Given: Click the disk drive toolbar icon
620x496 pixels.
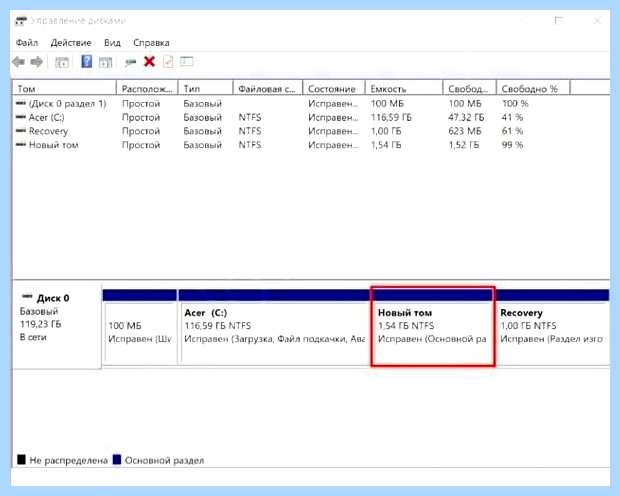Looking at the screenshot, I should coord(130,62).
